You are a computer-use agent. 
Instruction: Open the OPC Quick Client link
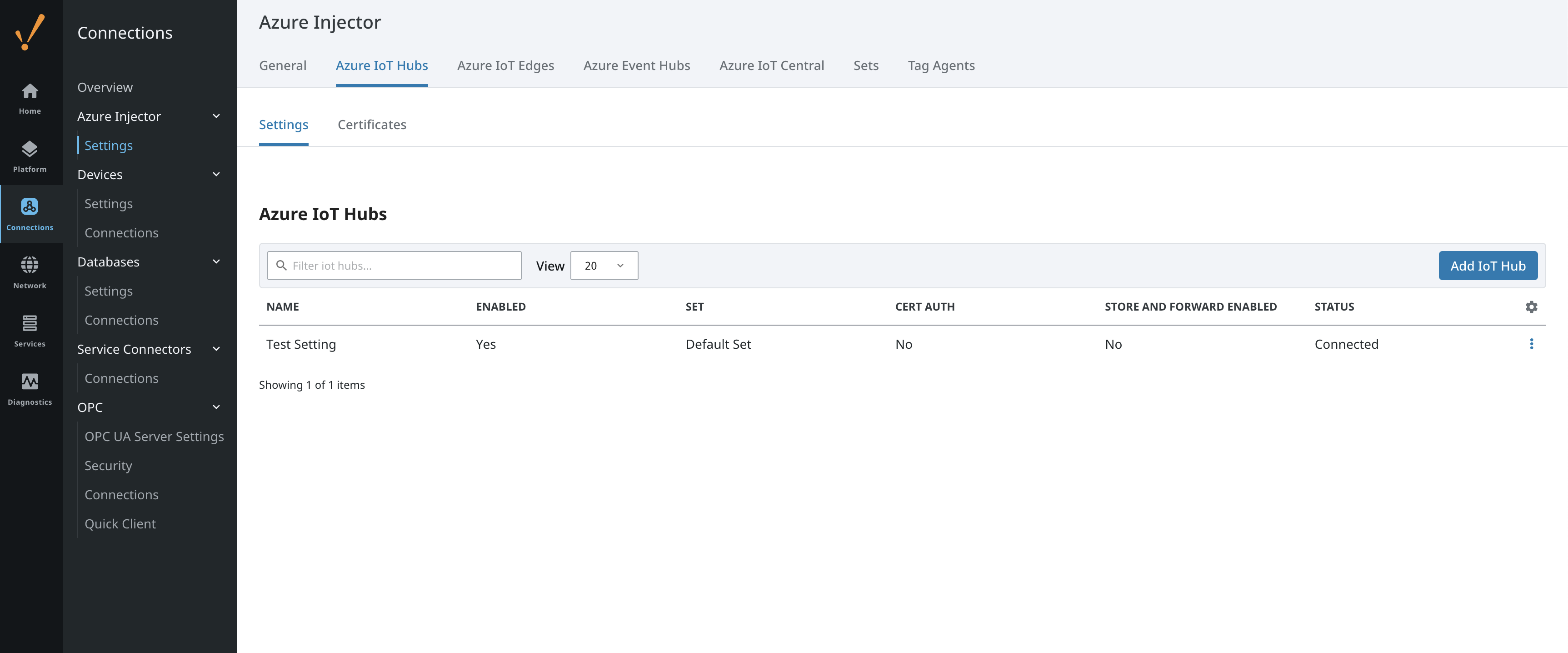pyautogui.click(x=120, y=524)
